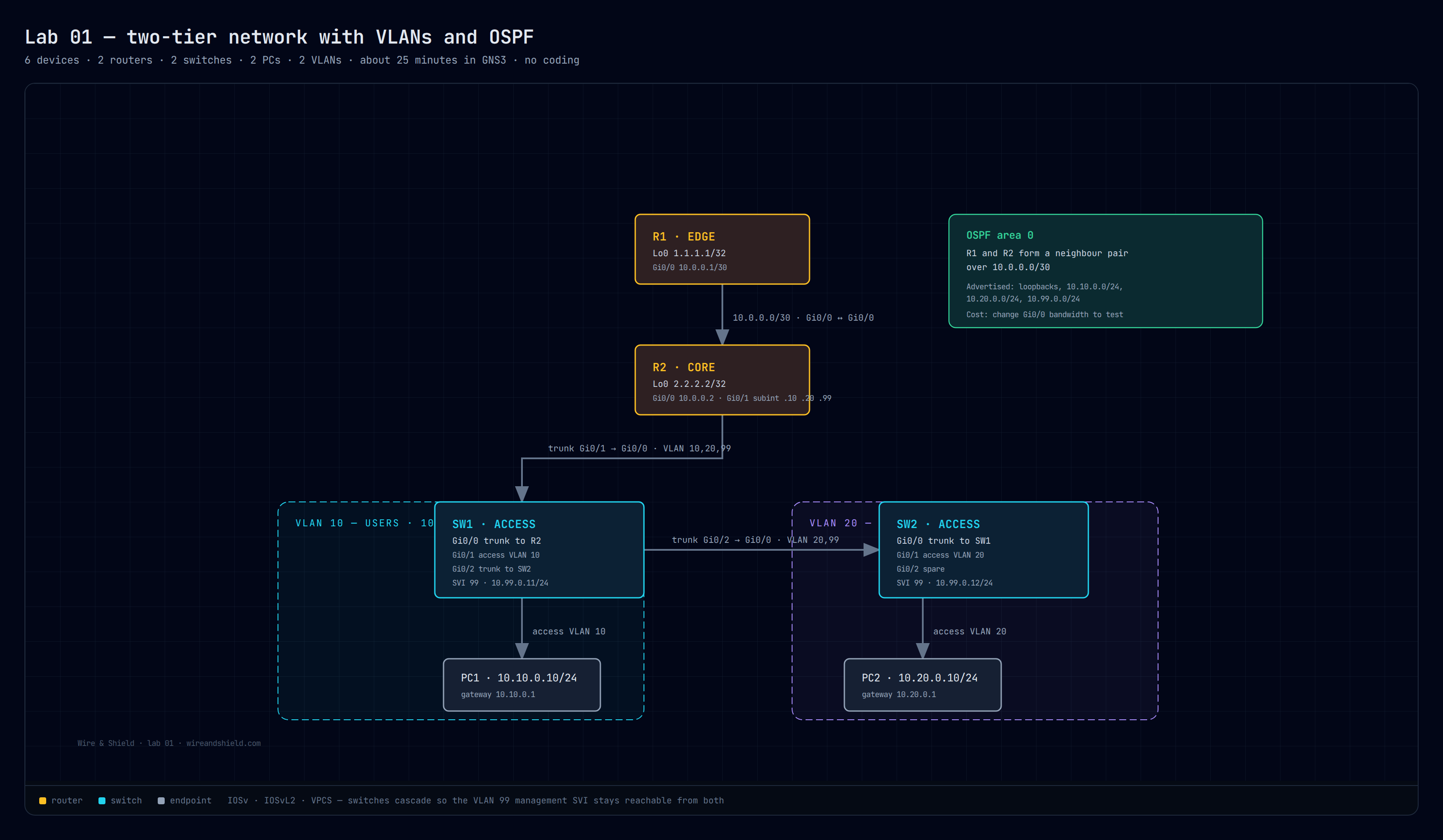1443x840 pixels.
Task: Click the 'Advertised: loopbacks' line in OSPF box
Action: (x=1044, y=287)
